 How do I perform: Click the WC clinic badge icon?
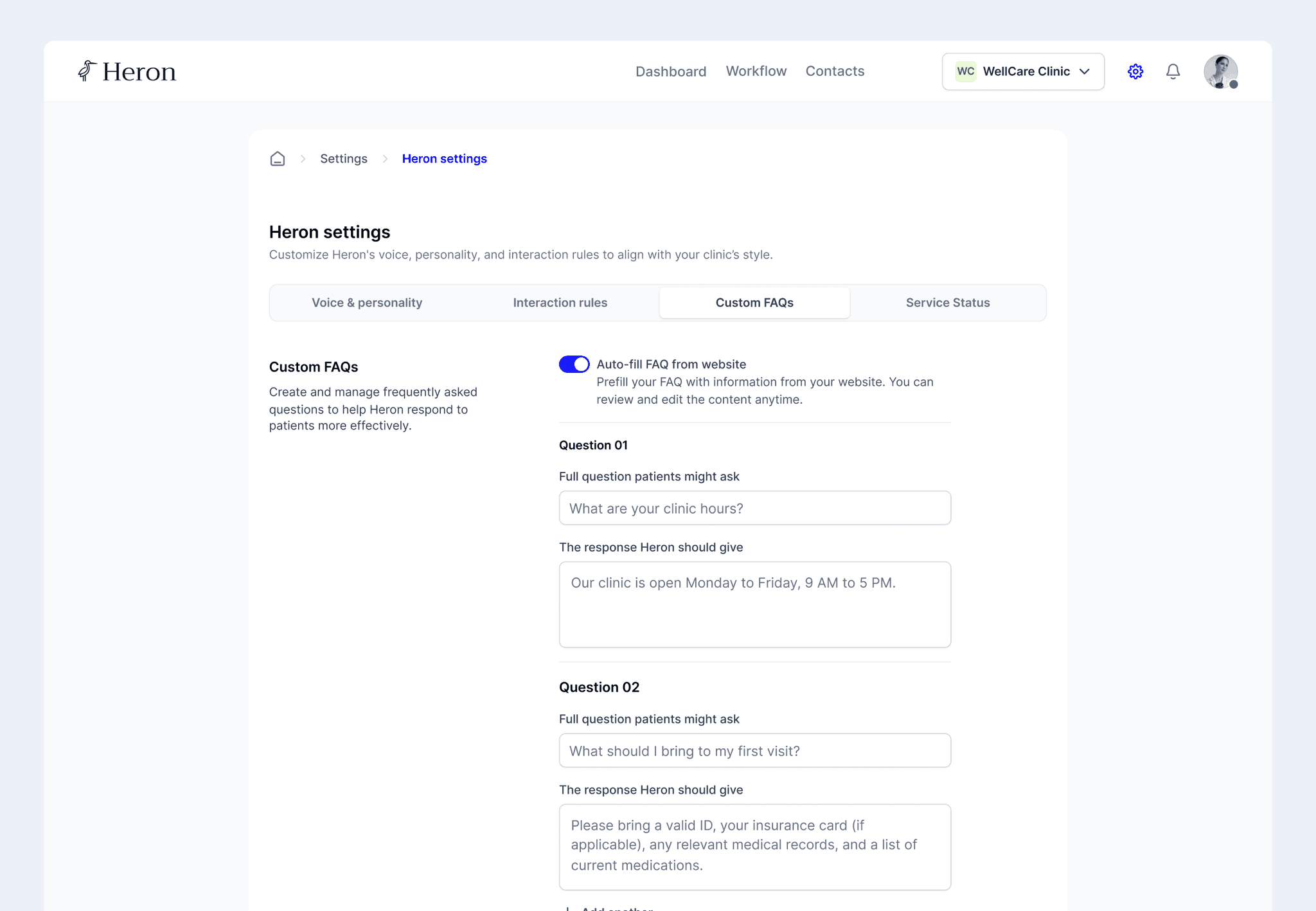click(966, 71)
